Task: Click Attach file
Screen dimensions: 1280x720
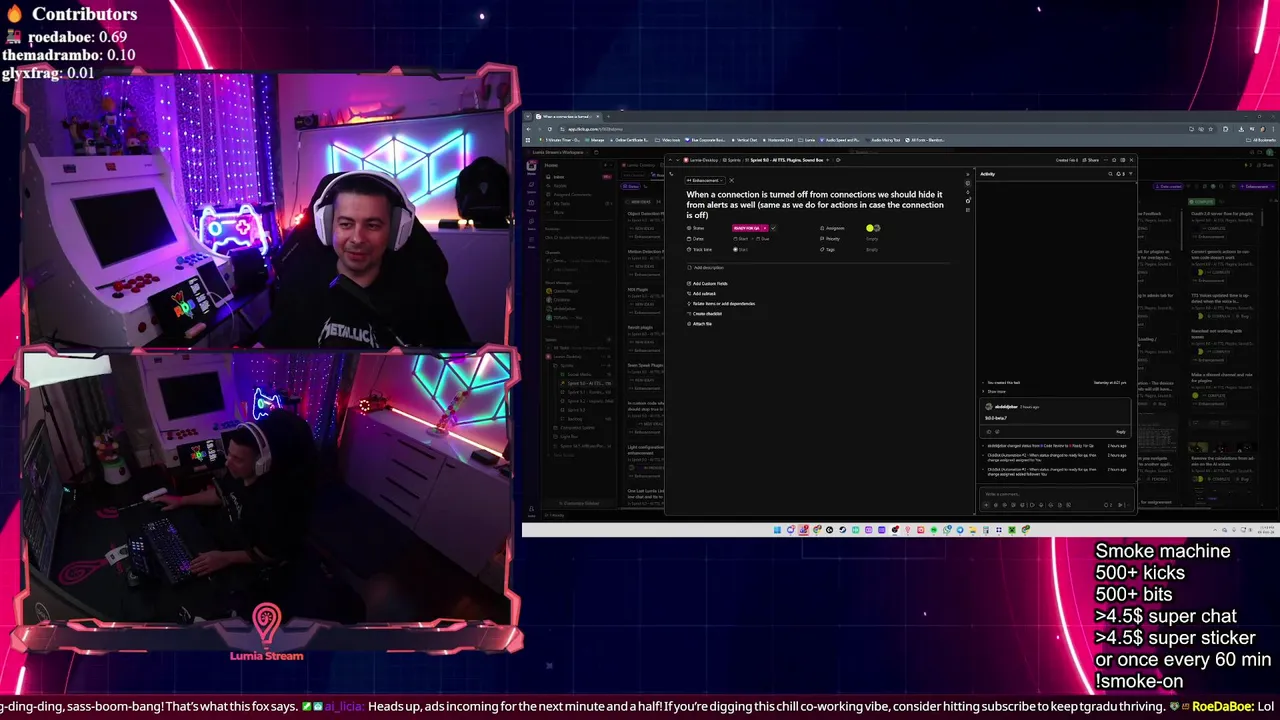Action: coord(700,324)
